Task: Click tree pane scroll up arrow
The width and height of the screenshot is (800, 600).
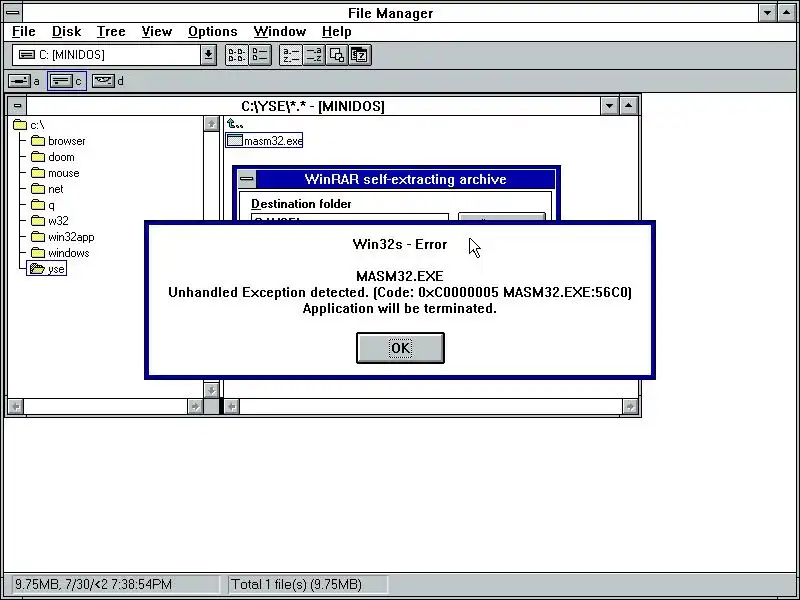Action: point(211,124)
